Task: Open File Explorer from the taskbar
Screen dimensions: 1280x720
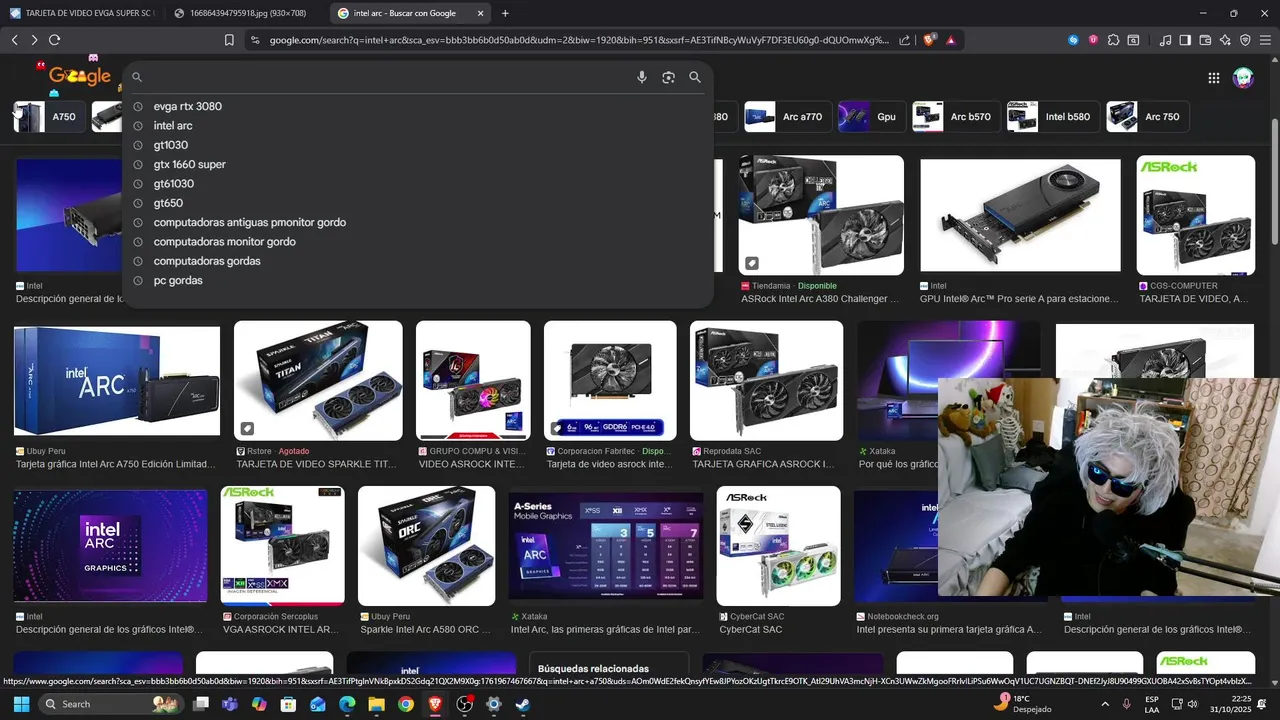Action: [376, 704]
